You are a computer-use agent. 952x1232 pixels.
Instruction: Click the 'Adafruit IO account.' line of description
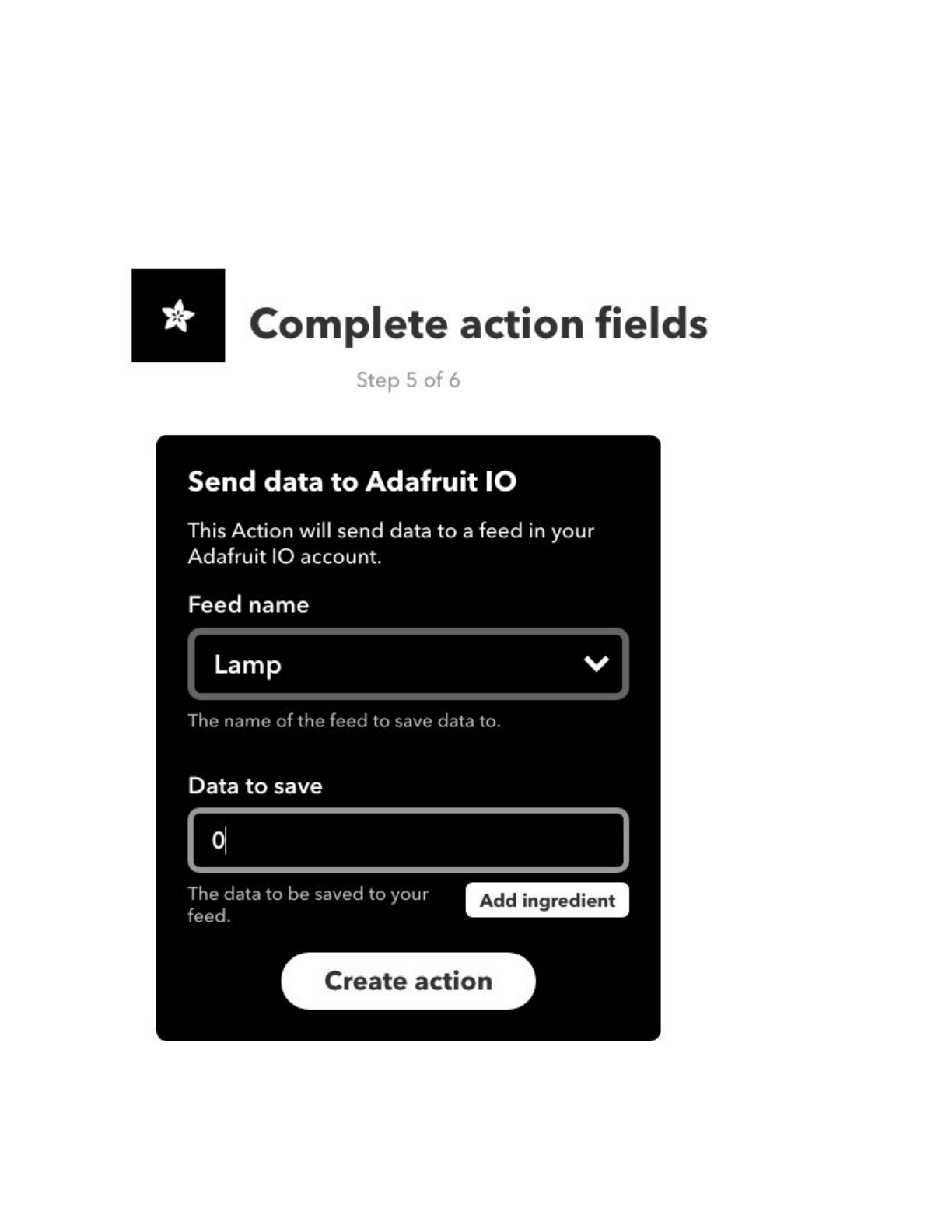tap(285, 557)
